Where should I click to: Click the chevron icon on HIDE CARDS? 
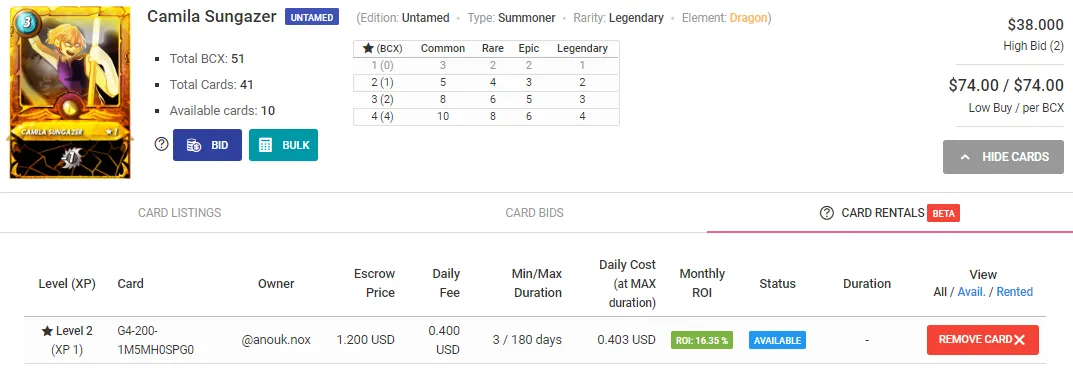(x=965, y=157)
